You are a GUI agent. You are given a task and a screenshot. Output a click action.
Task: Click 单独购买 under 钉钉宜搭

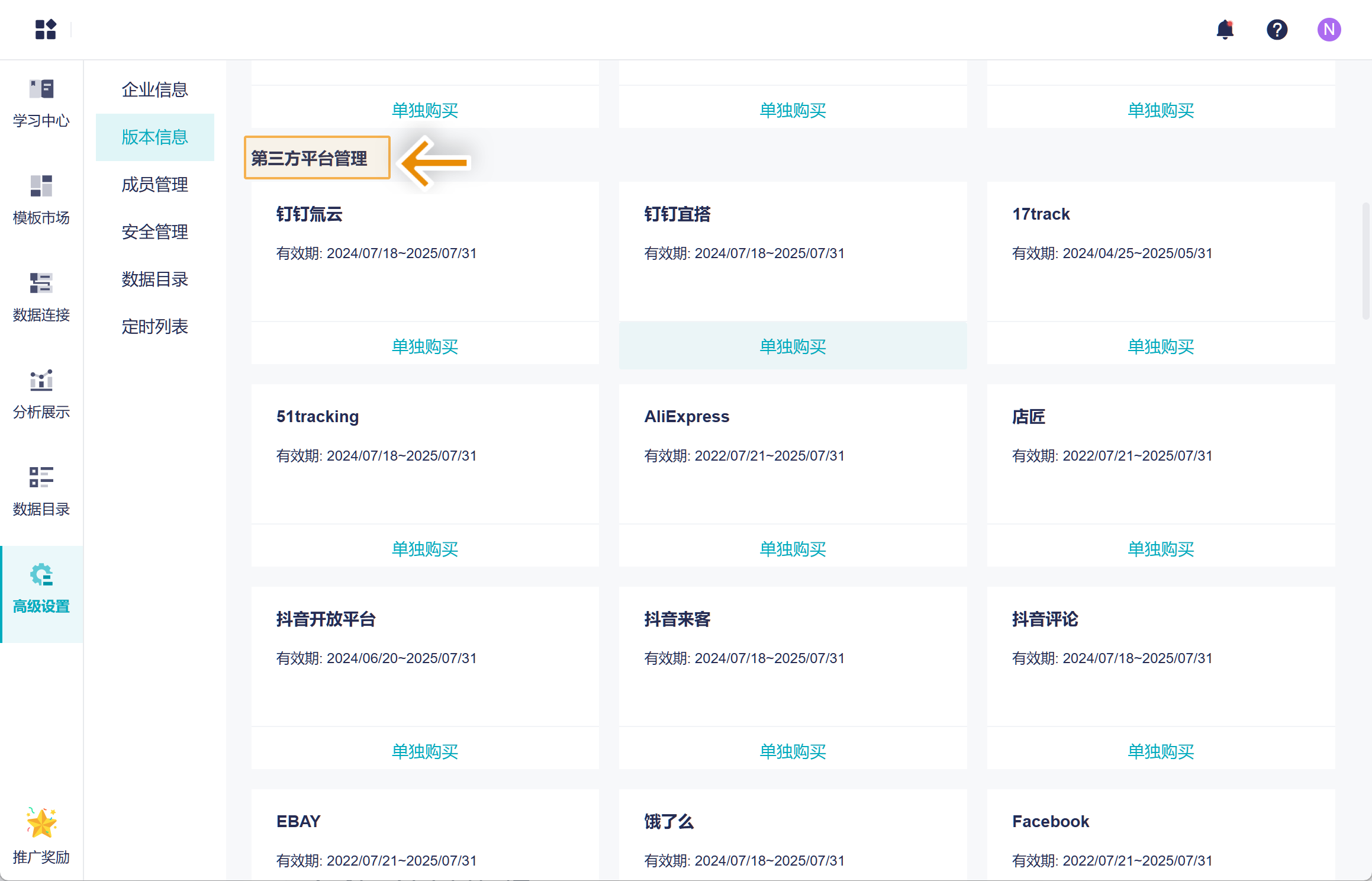[x=793, y=346]
